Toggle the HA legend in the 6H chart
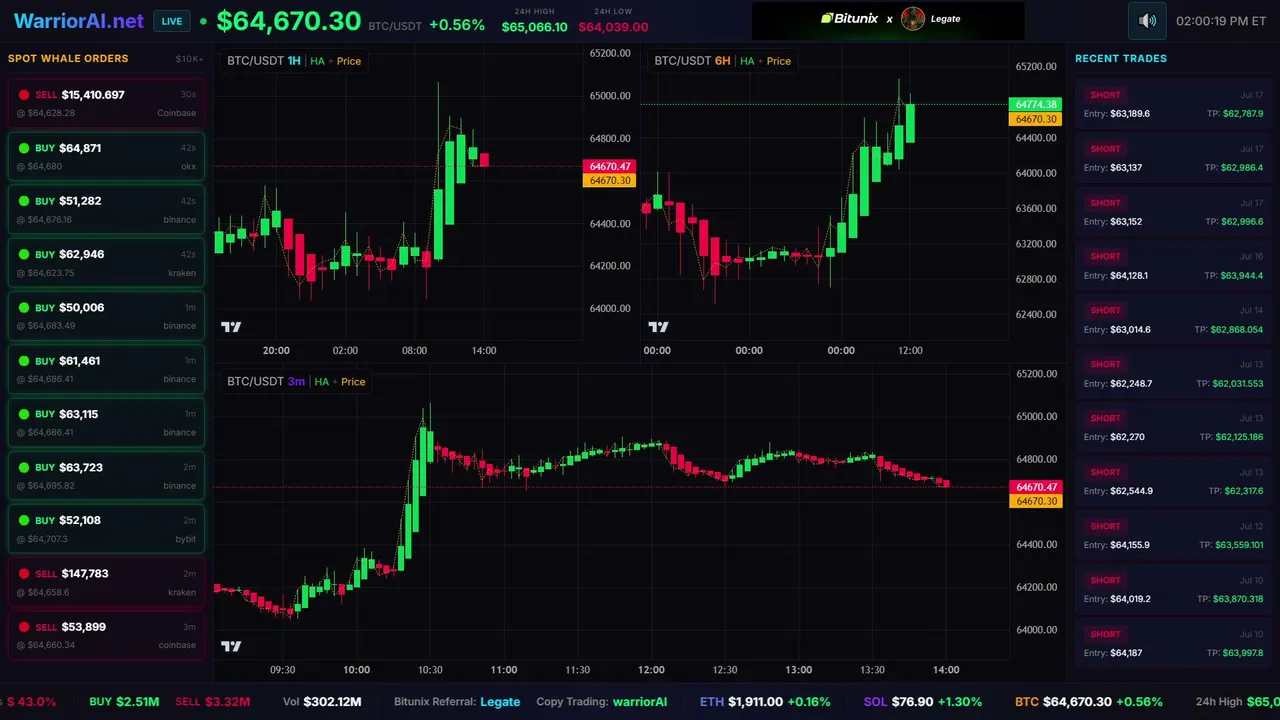This screenshot has width=1280, height=720. [747, 61]
